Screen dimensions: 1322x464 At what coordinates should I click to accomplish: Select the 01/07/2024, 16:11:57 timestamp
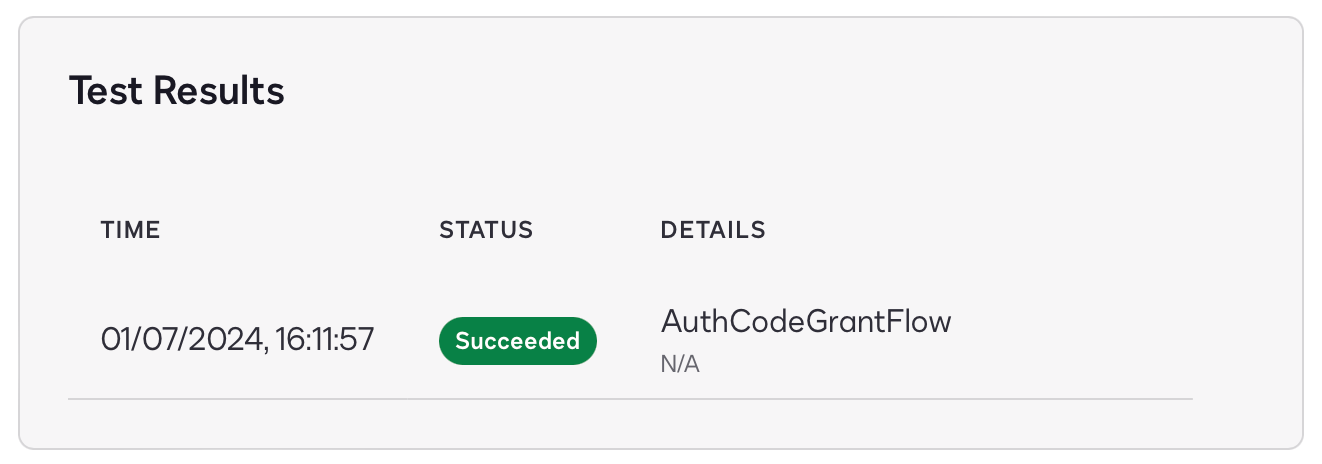pyautogui.click(x=237, y=339)
